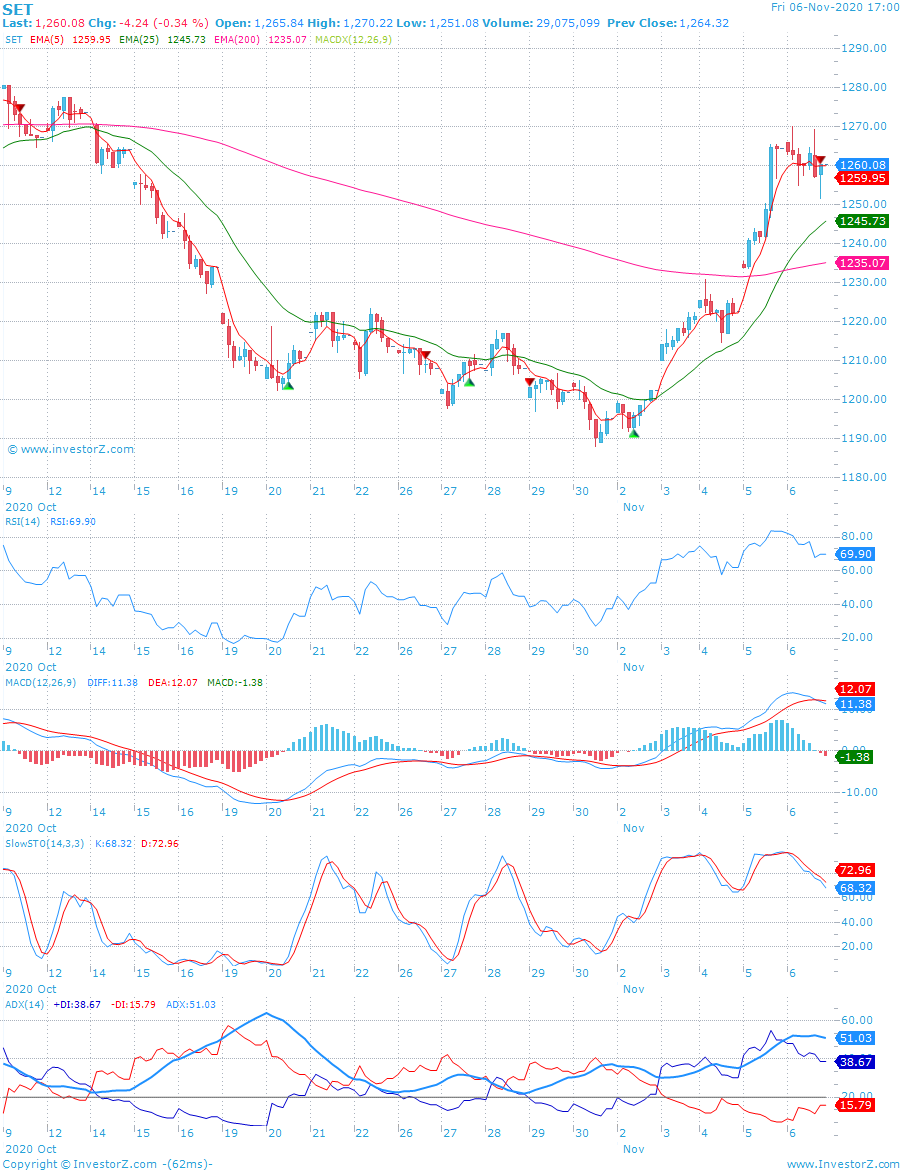Click the High value 1,270.22
The width and height of the screenshot is (901, 1173).
coord(367,23)
